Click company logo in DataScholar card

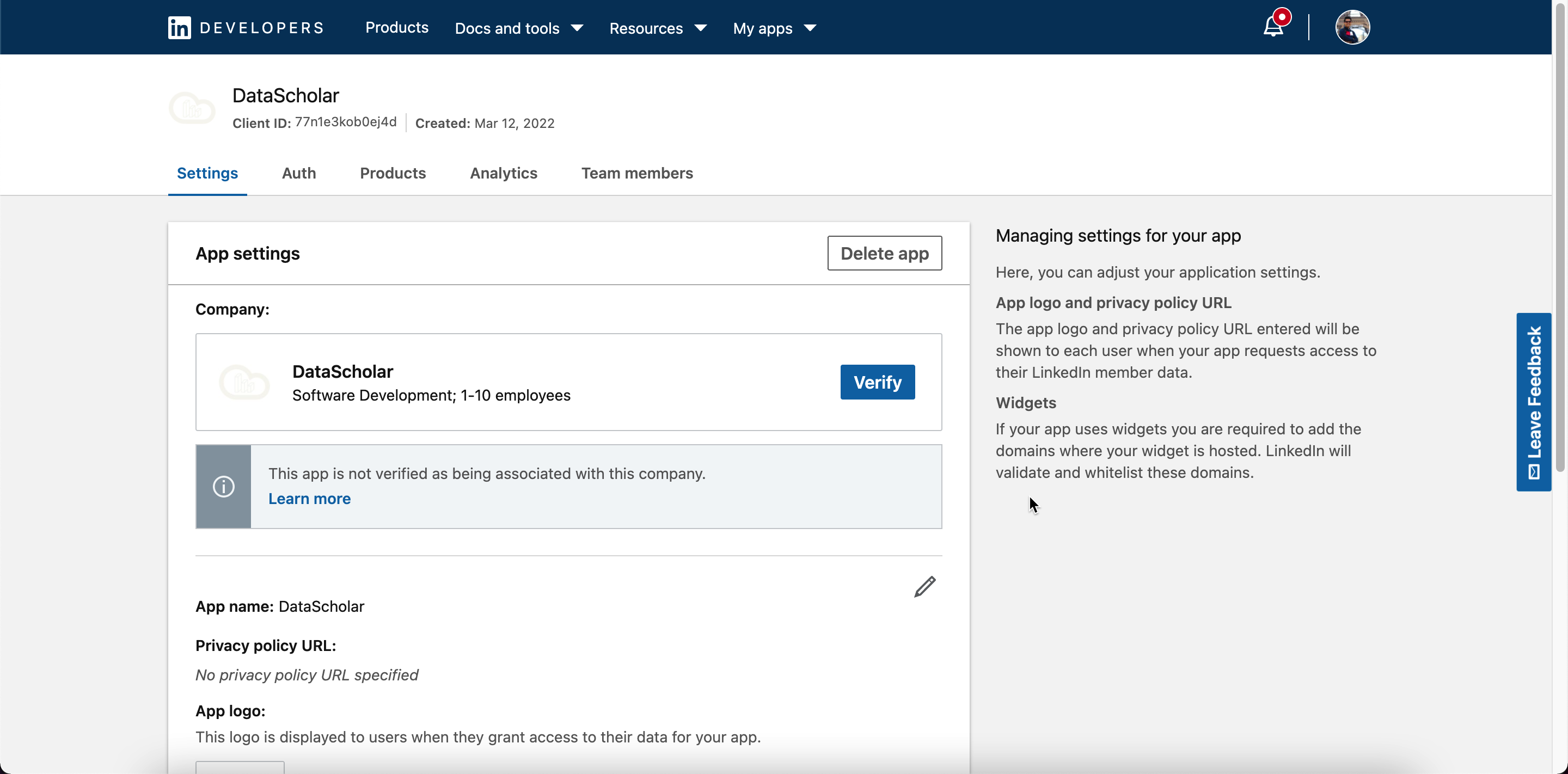point(244,382)
